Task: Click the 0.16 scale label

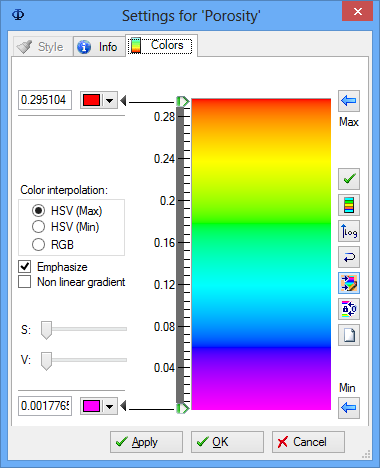Action: [x=164, y=243]
